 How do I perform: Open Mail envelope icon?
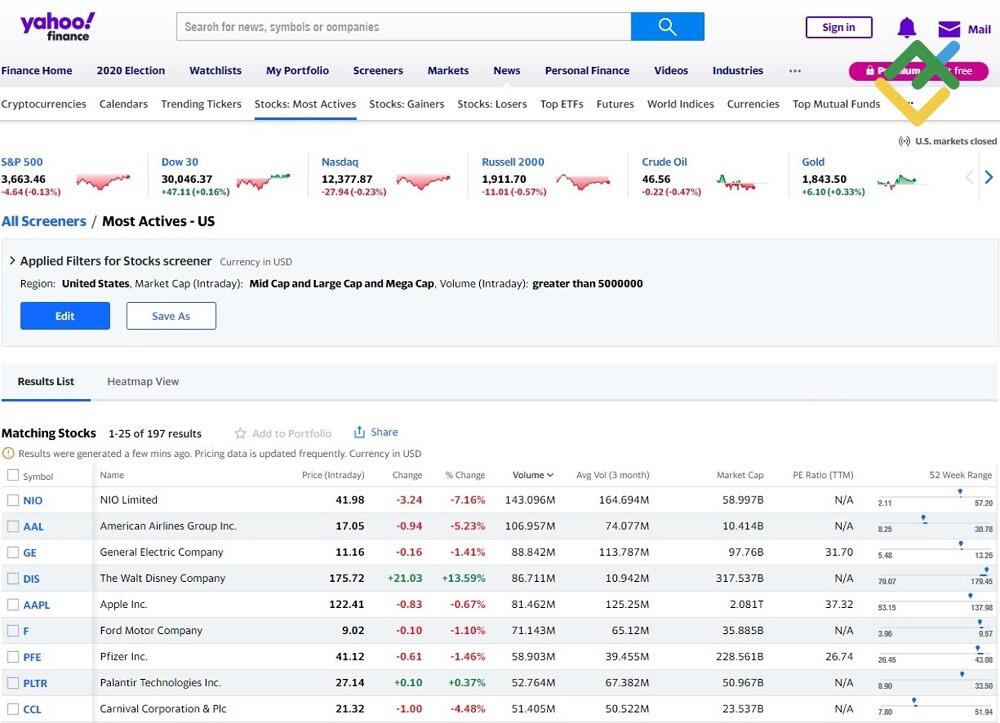pyautogui.click(x=948, y=29)
